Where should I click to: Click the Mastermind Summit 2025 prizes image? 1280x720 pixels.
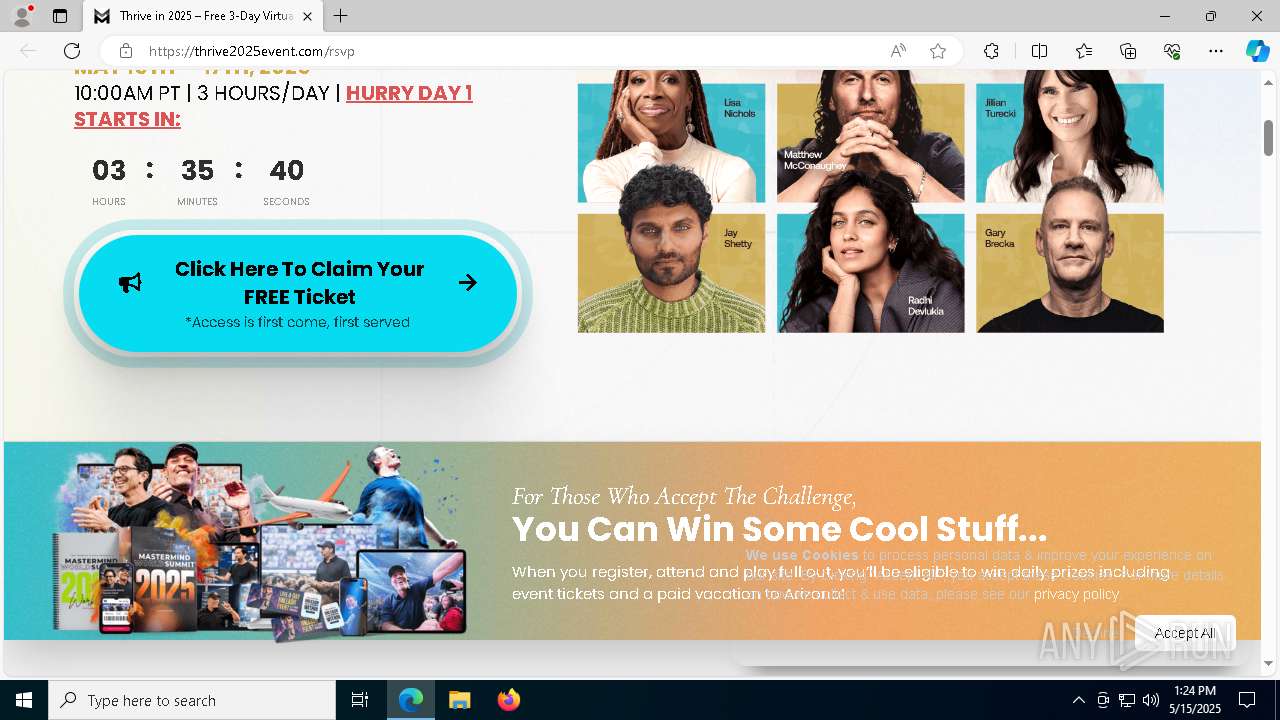(x=260, y=541)
